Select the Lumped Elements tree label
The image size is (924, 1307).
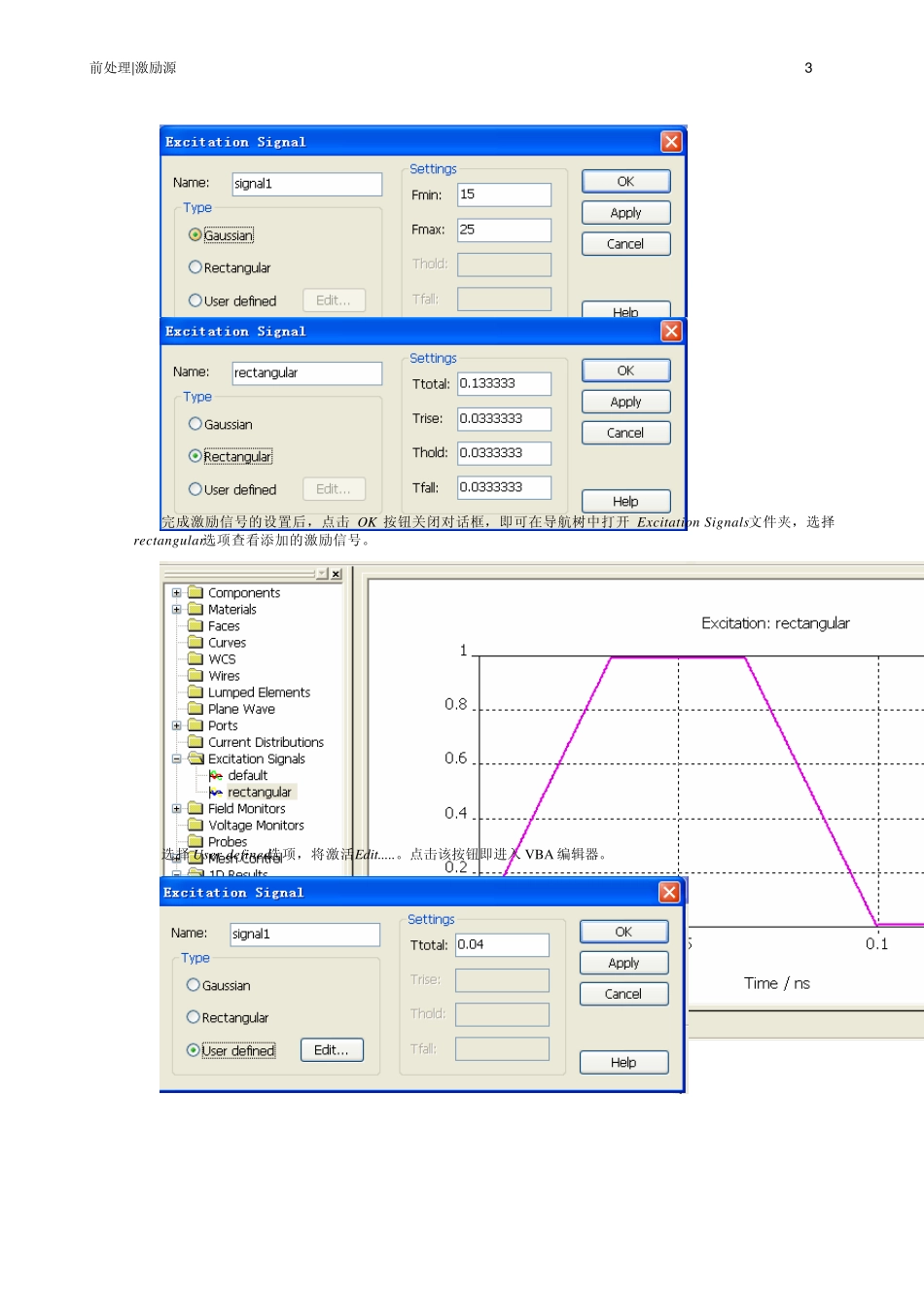coord(259,692)
